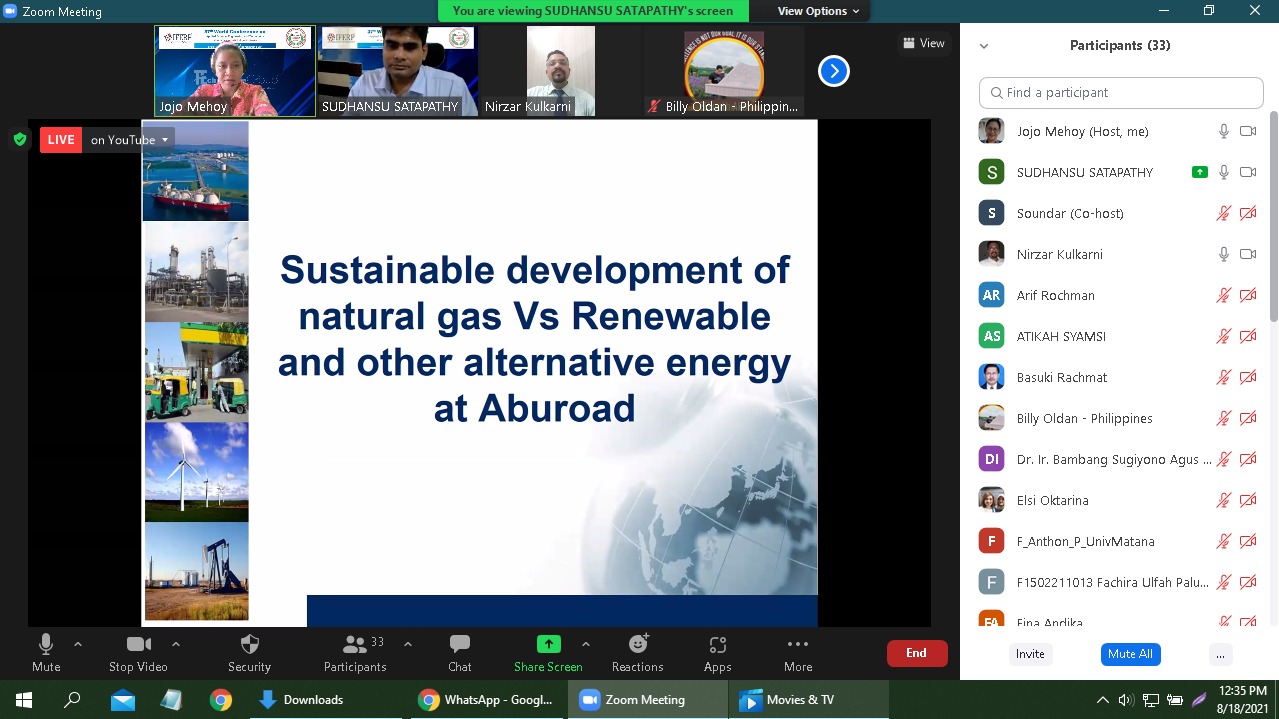Open the Security shield options
Screen dimensions: 1279x719
249,652
